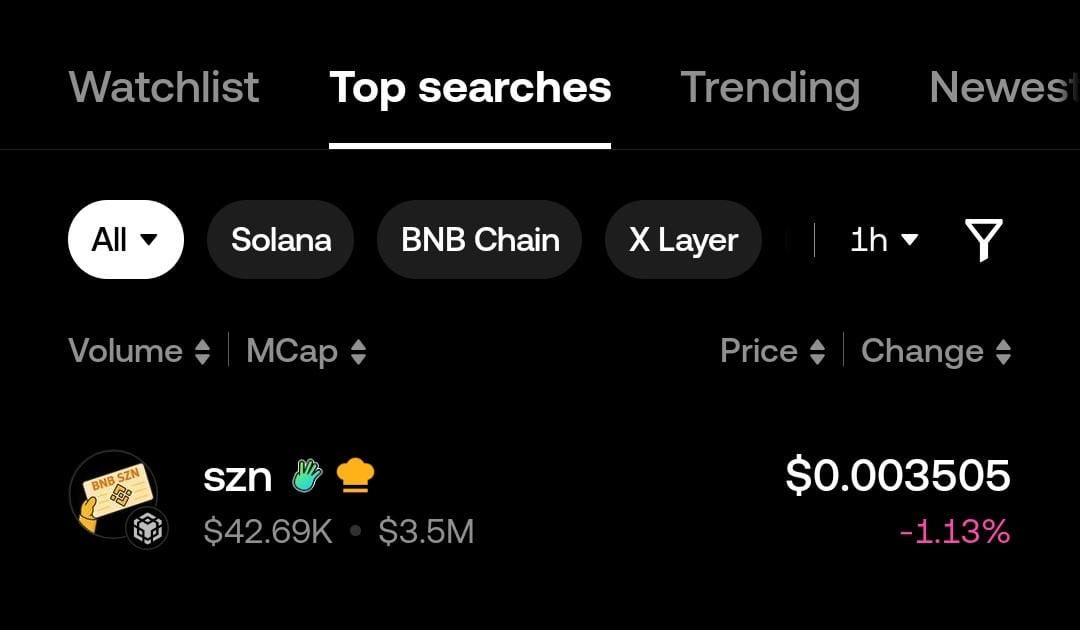This screenshot has width=1080, height=630.
Task: Filter by X Layer chain
Action: pyautogui.click(x=683, y=240)
